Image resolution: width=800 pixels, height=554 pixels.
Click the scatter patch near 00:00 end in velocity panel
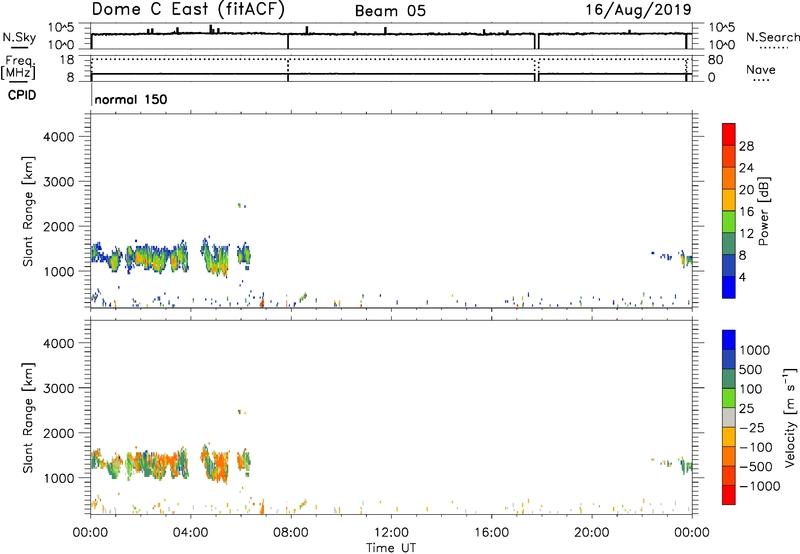(686, 466)
